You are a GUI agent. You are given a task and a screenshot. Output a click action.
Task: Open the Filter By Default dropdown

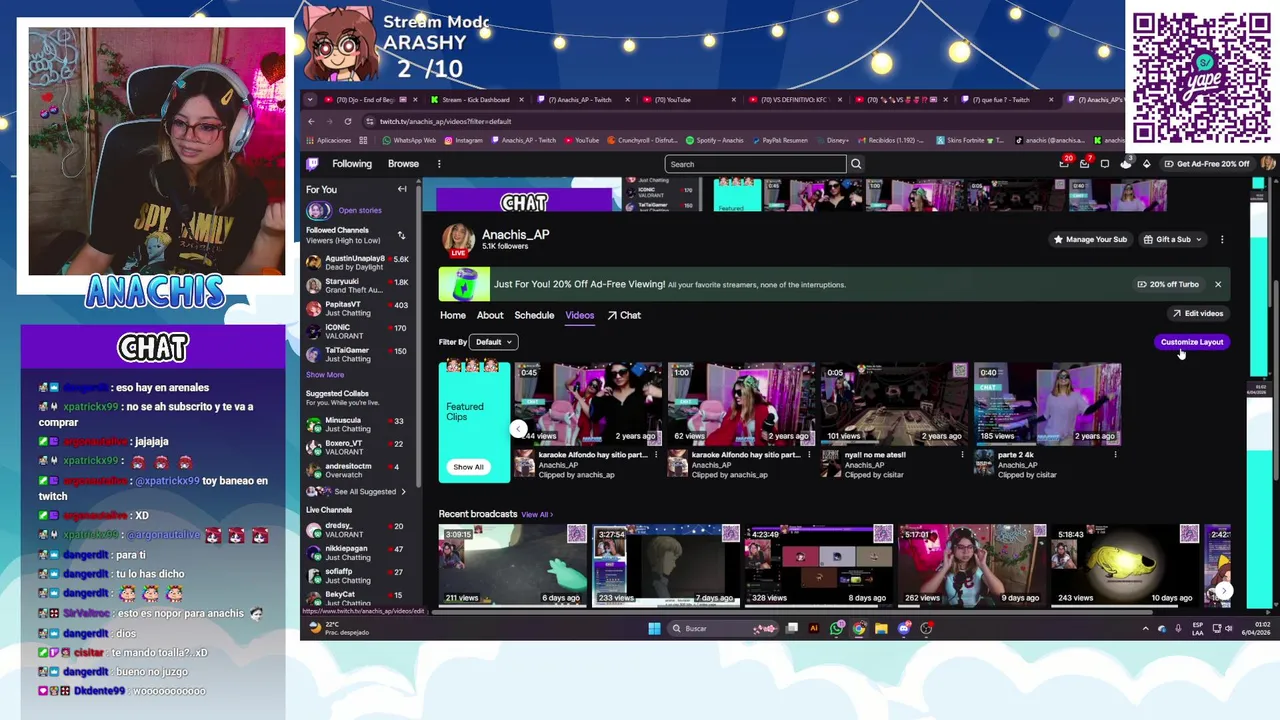point(494,342)
